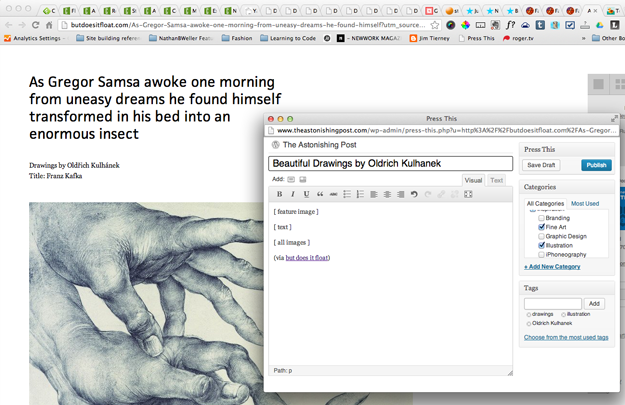Apply strikethrough with the ABC icon
The image size is (625, 405).
333,194
